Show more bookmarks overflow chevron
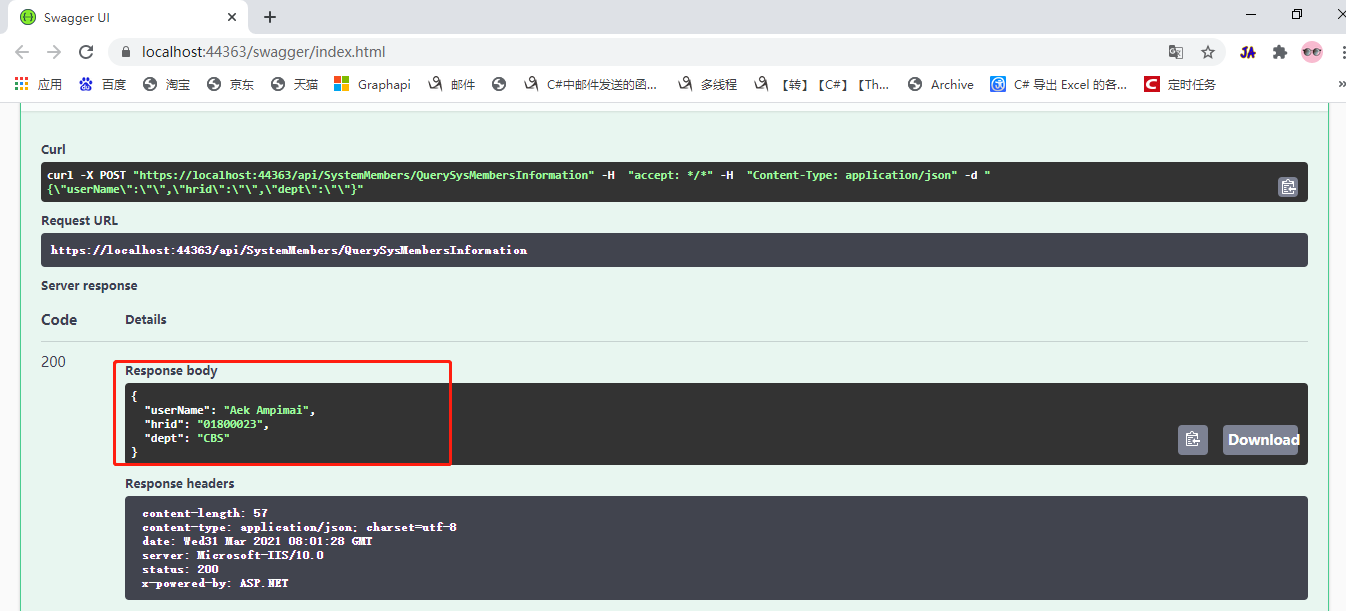1346x611 pixels. pos(1340,84)
